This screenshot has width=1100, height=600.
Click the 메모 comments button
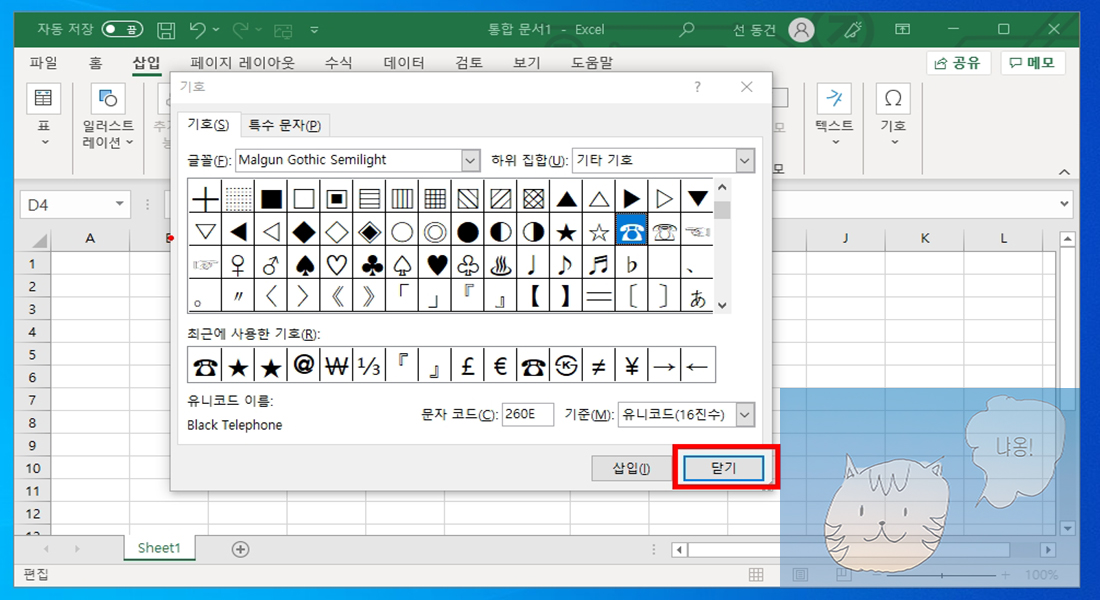pyautogui.click(x=1032, y=63)
